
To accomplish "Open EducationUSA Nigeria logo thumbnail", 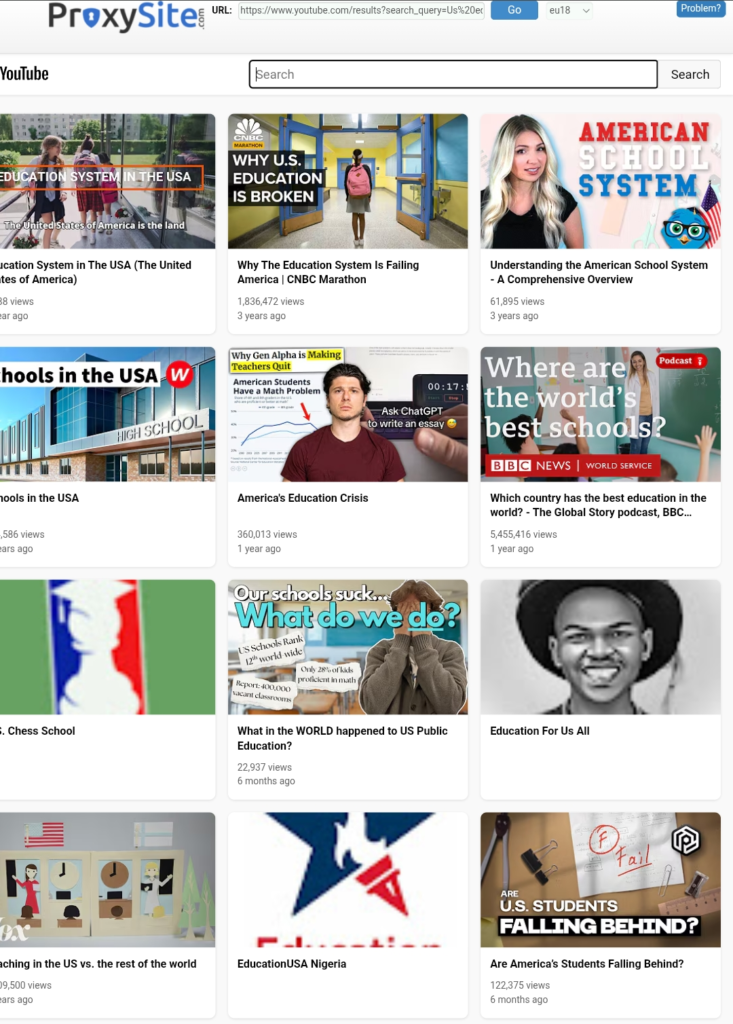I will (348, 880).
